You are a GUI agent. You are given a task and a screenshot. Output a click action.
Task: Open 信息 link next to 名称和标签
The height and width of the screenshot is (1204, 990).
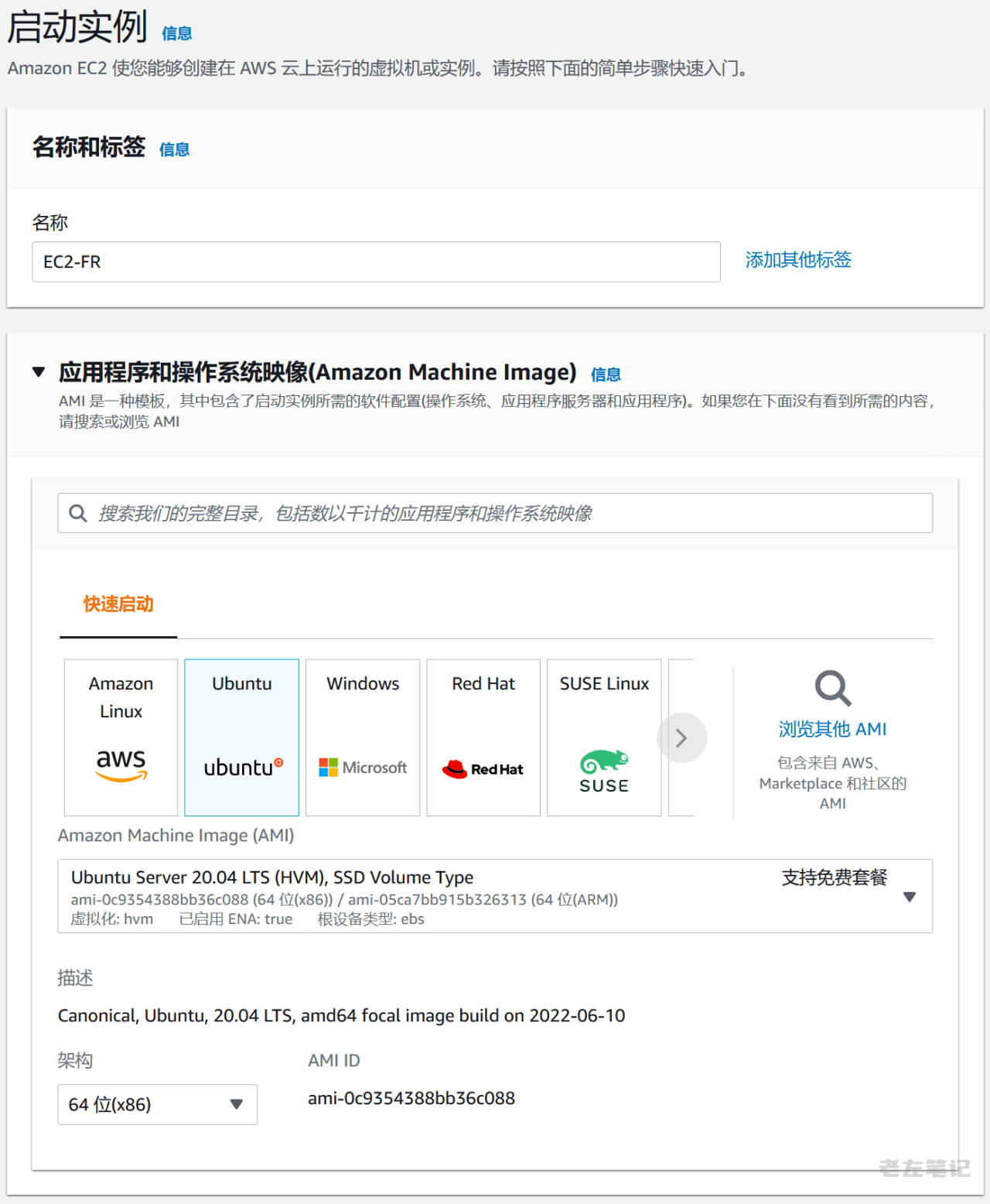175,149
